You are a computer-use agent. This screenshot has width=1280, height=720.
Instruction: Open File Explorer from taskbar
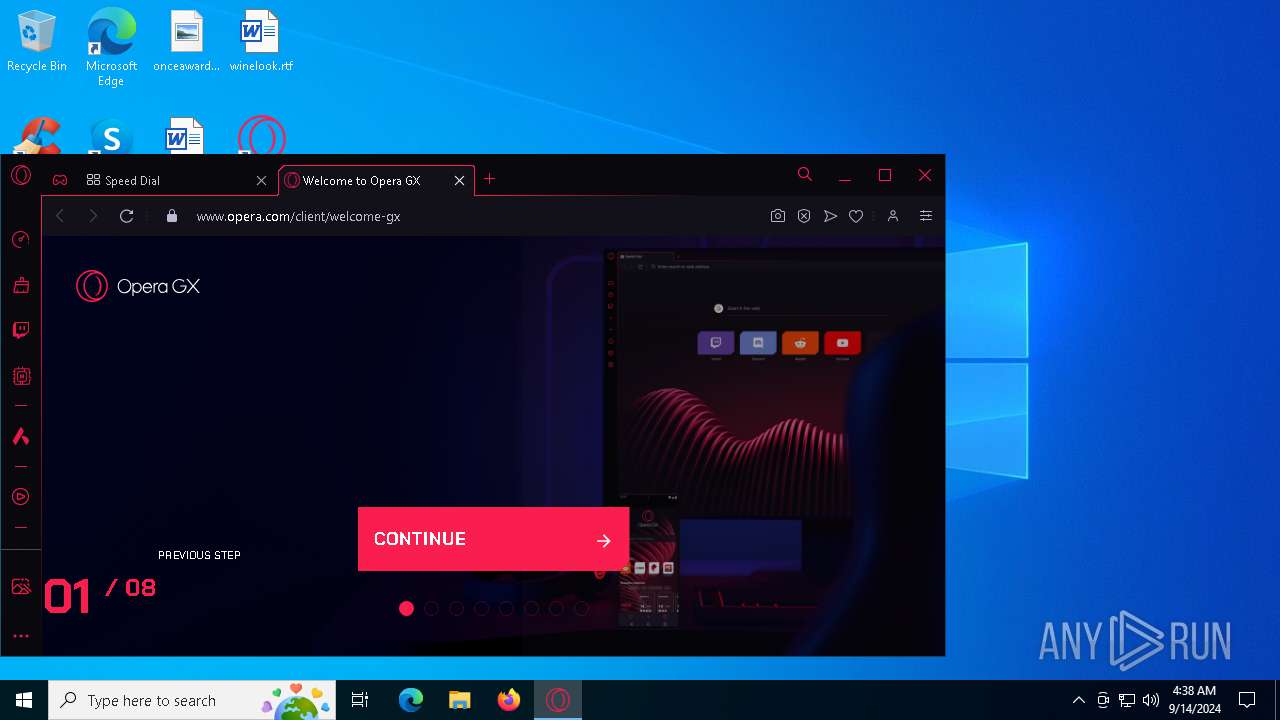[459, 700]
